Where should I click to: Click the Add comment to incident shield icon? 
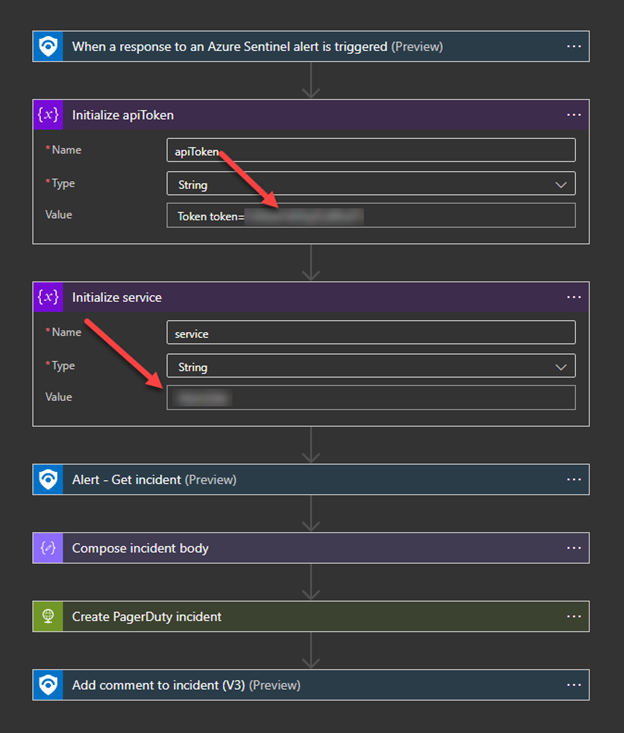(48, 685)
